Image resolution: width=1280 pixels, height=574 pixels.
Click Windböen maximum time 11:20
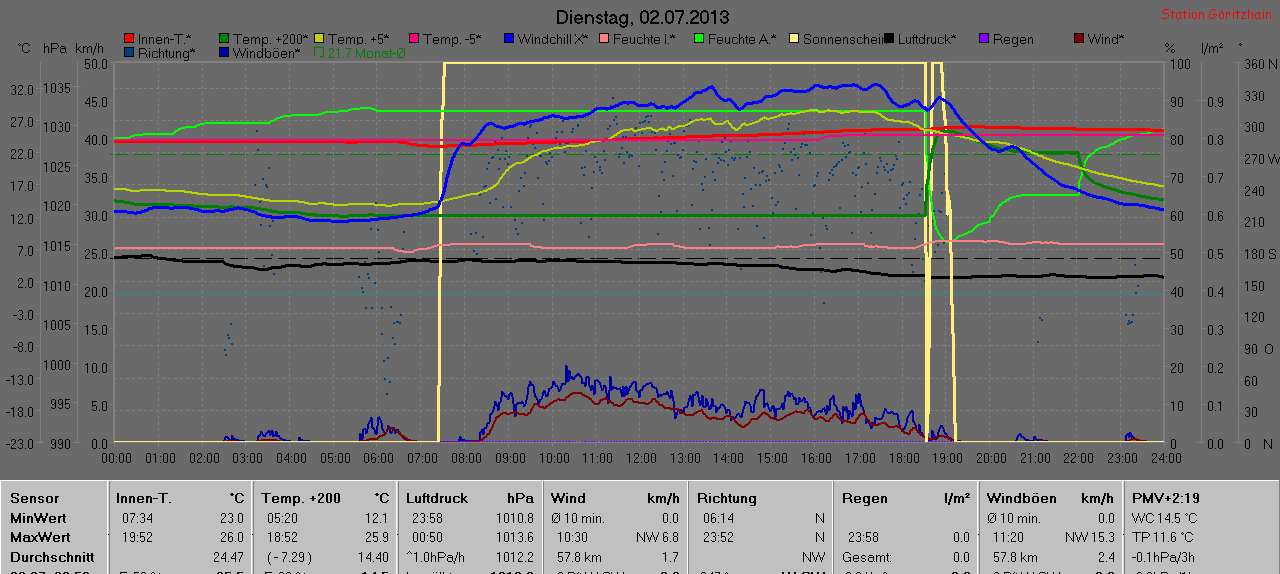1009,537
